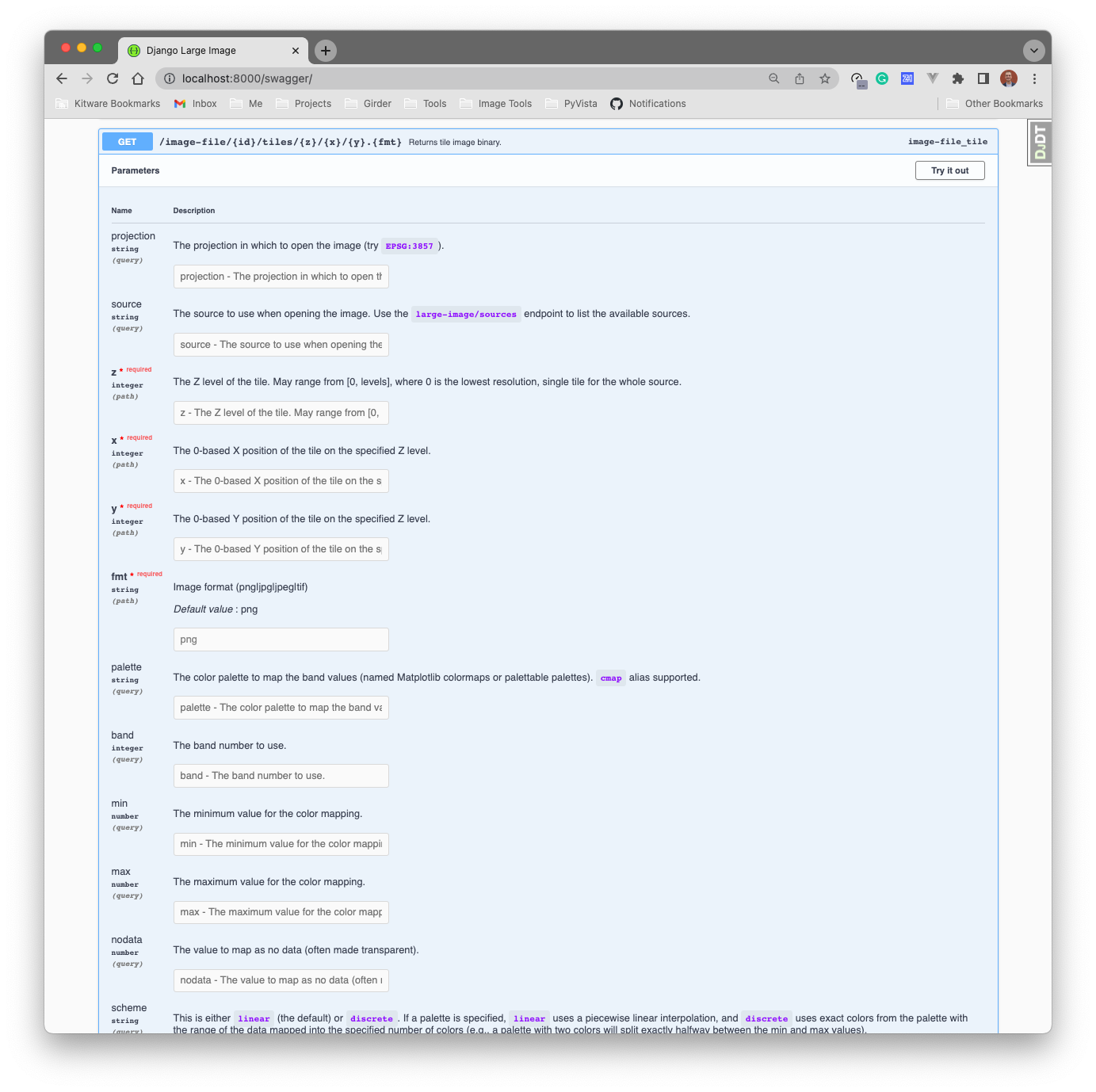1096x1092 pixels.
Task: Toggle the browser side panel icon
Action: (x=983, y=78)
